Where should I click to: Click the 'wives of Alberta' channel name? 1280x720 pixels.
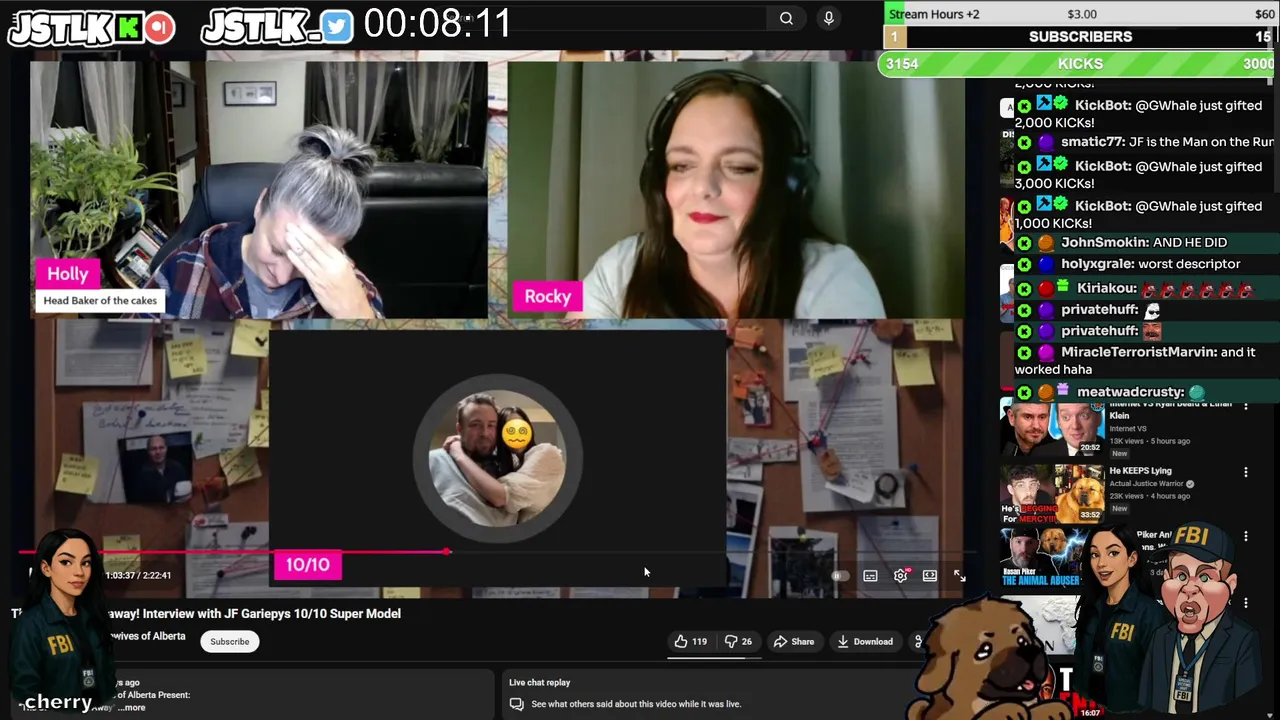pyautogui.click(x=148, y=637)
